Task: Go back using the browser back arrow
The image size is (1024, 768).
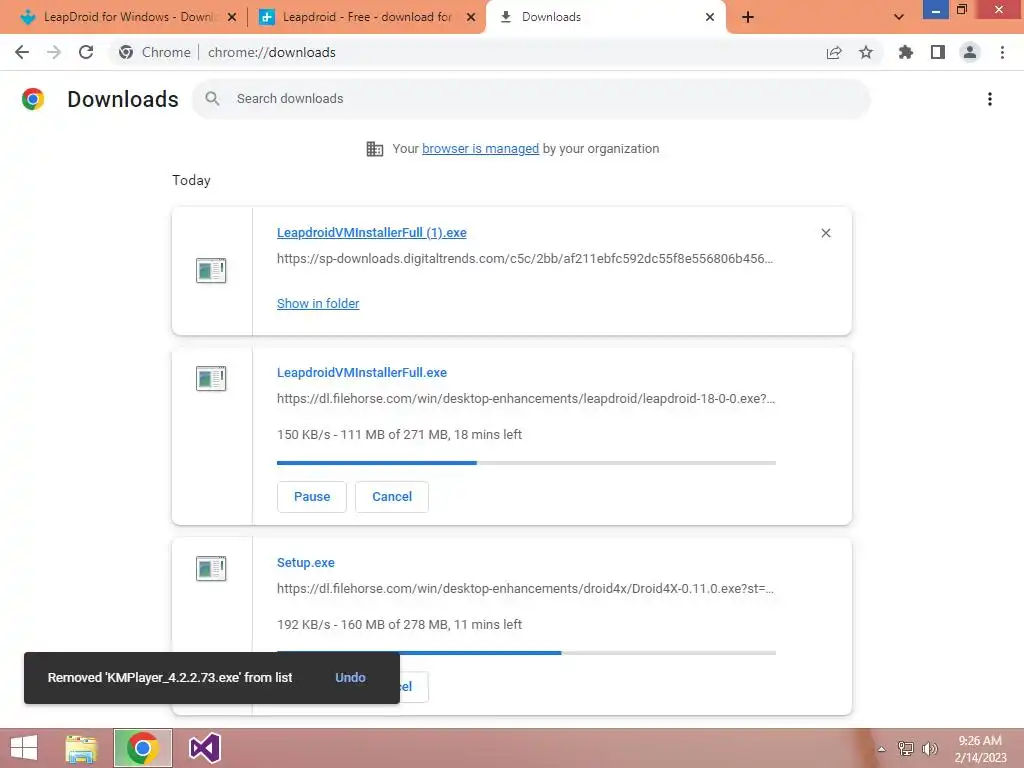Action: [22, 52]
